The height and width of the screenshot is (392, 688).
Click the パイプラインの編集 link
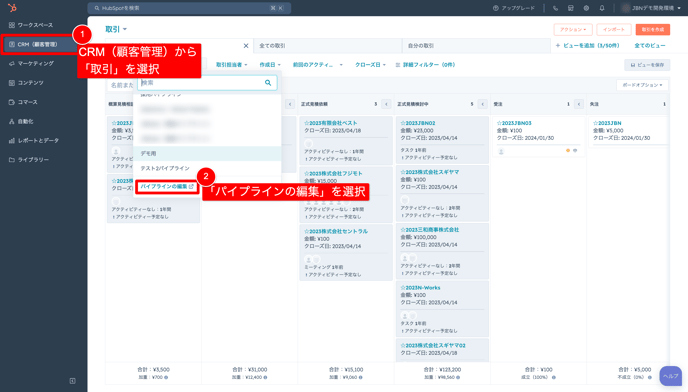[167, 187]
